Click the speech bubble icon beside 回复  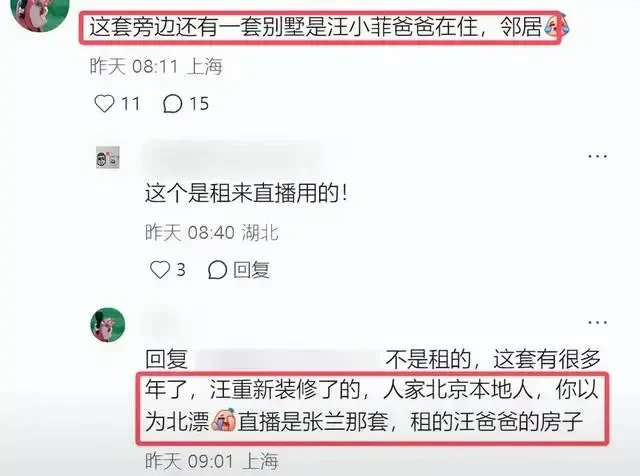coord(217,269)
